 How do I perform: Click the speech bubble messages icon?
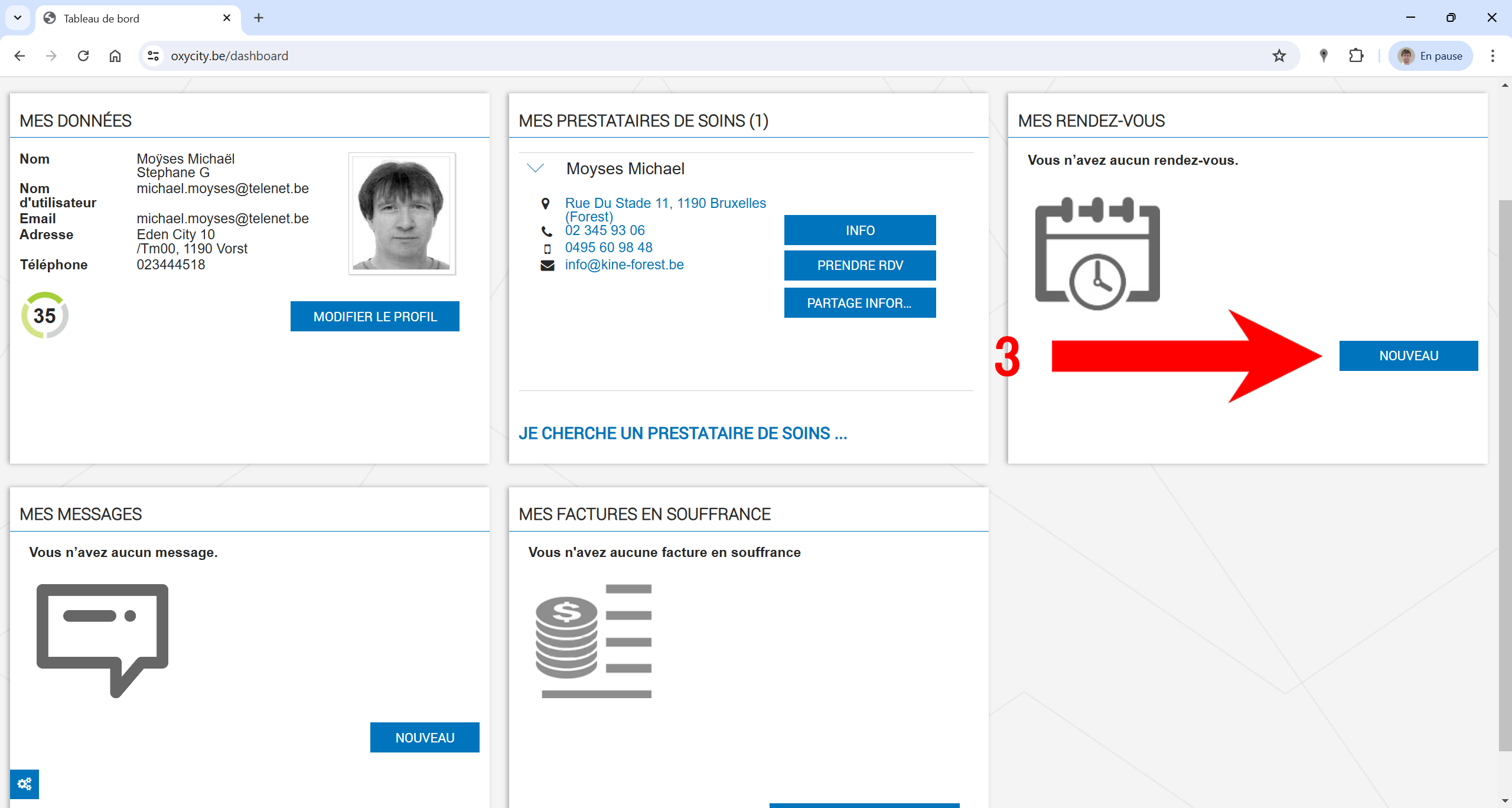click(102, 640)
